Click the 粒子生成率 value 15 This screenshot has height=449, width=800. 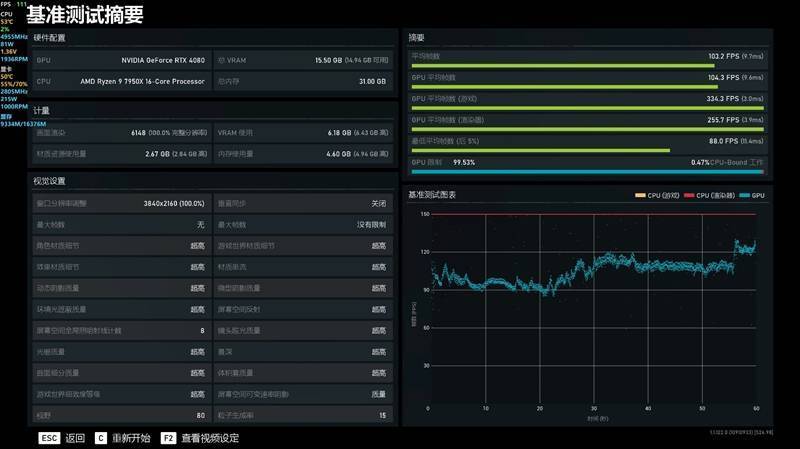click(383, 416)
